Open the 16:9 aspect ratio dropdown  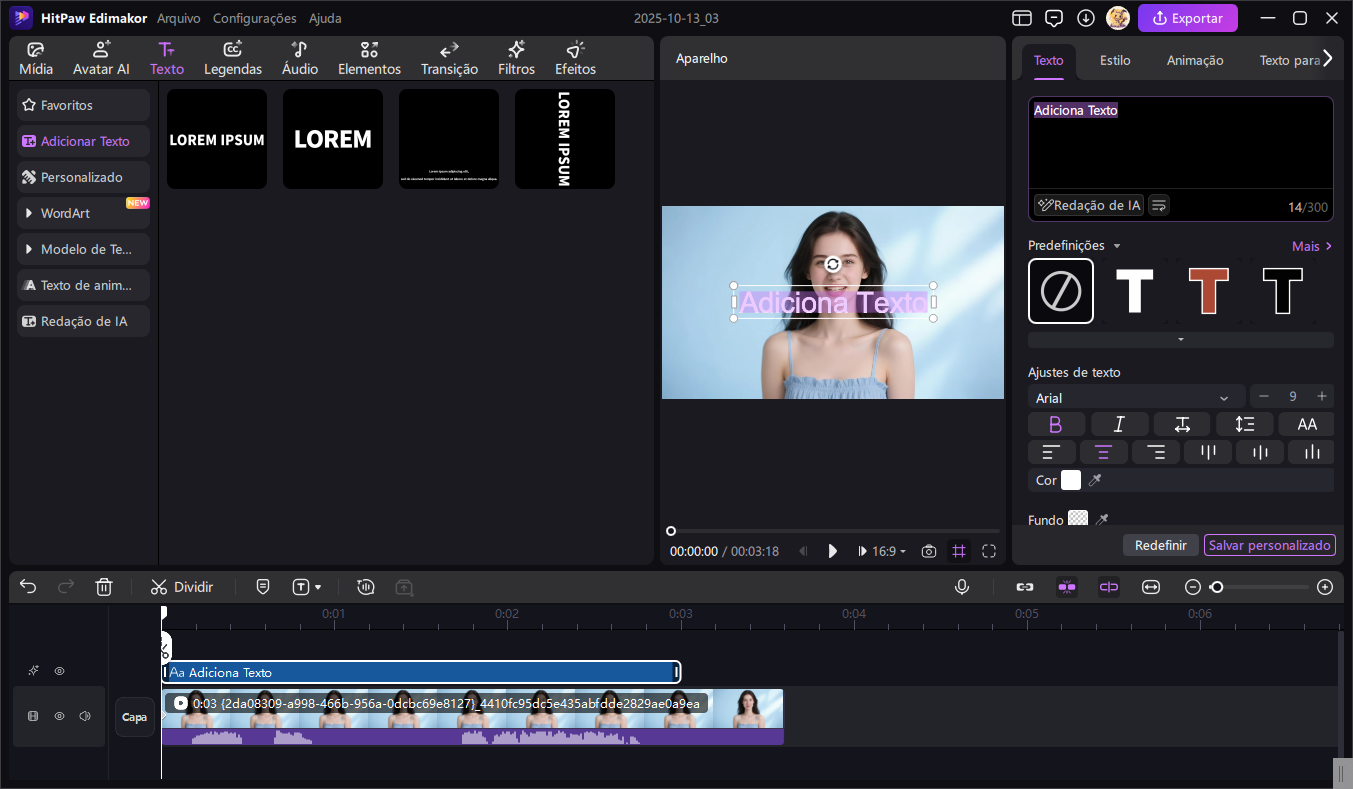(x=889, y=551)
